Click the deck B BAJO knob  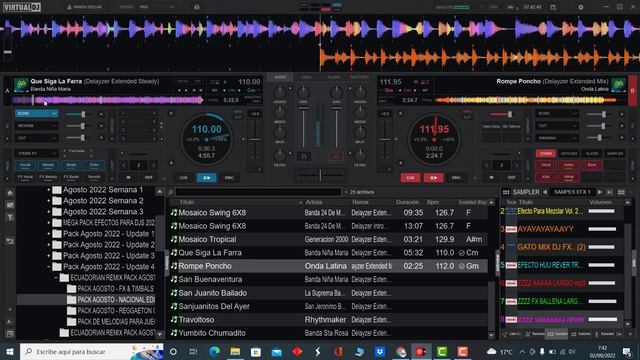tap(360, 132)
